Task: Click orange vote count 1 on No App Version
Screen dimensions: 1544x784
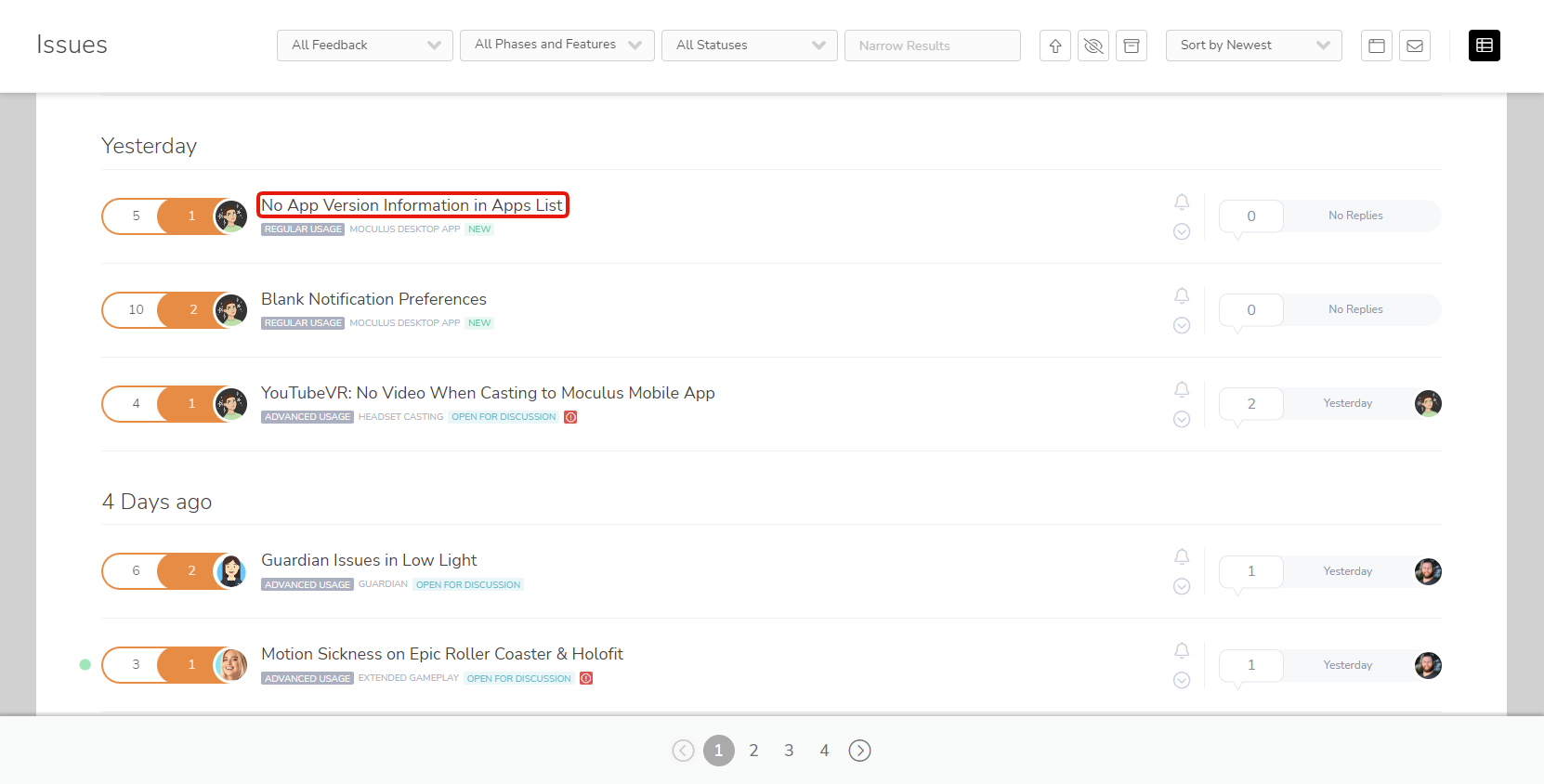Action: coord(191,216)
